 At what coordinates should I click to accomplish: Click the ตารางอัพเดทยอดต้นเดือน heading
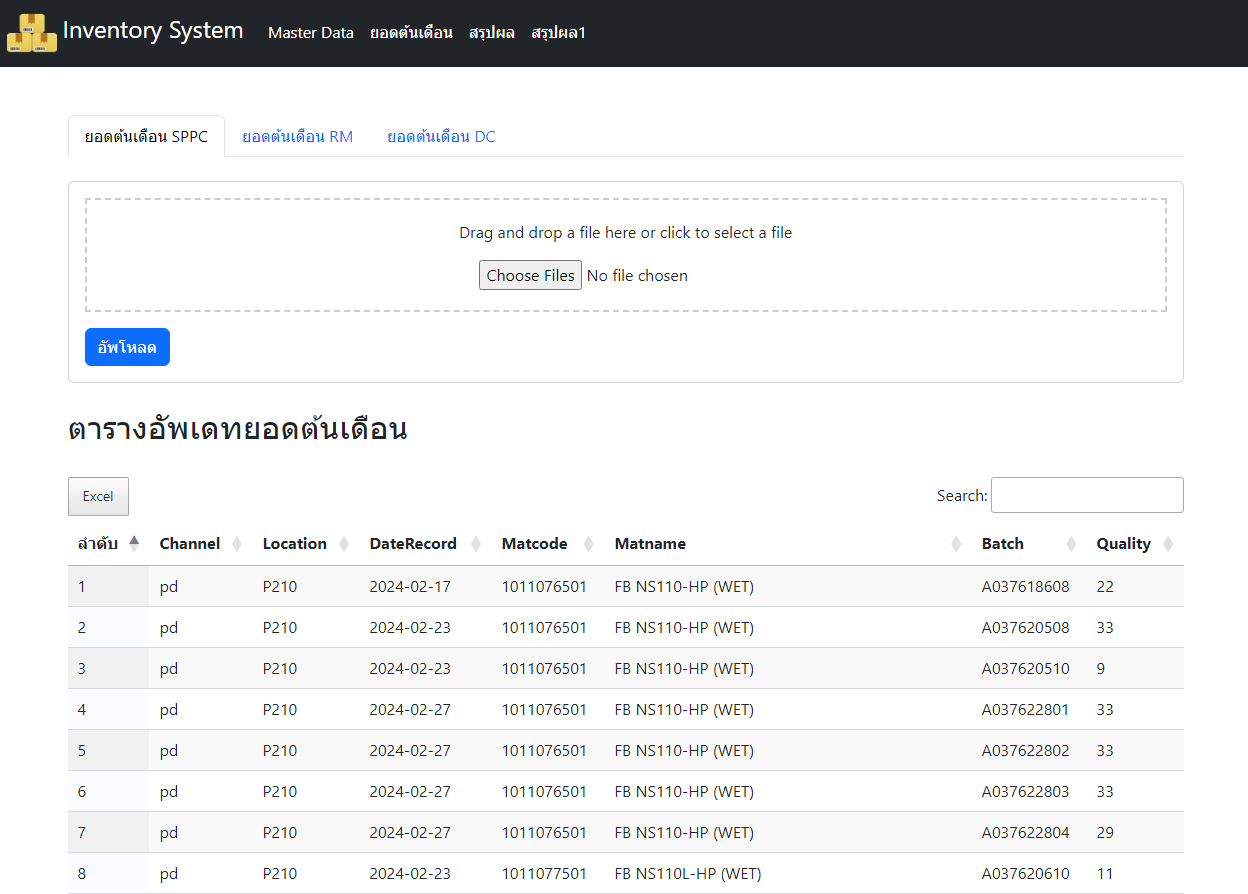[x=238, y=430]
